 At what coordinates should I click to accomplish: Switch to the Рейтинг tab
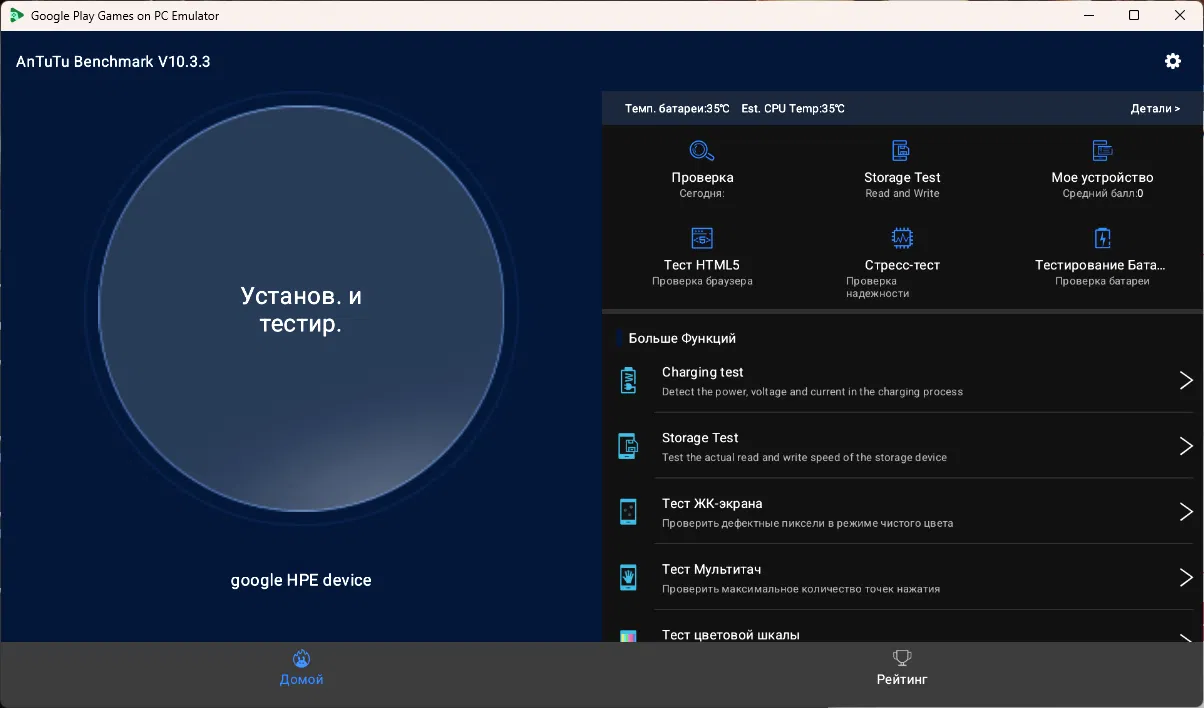tap(902, 668)
